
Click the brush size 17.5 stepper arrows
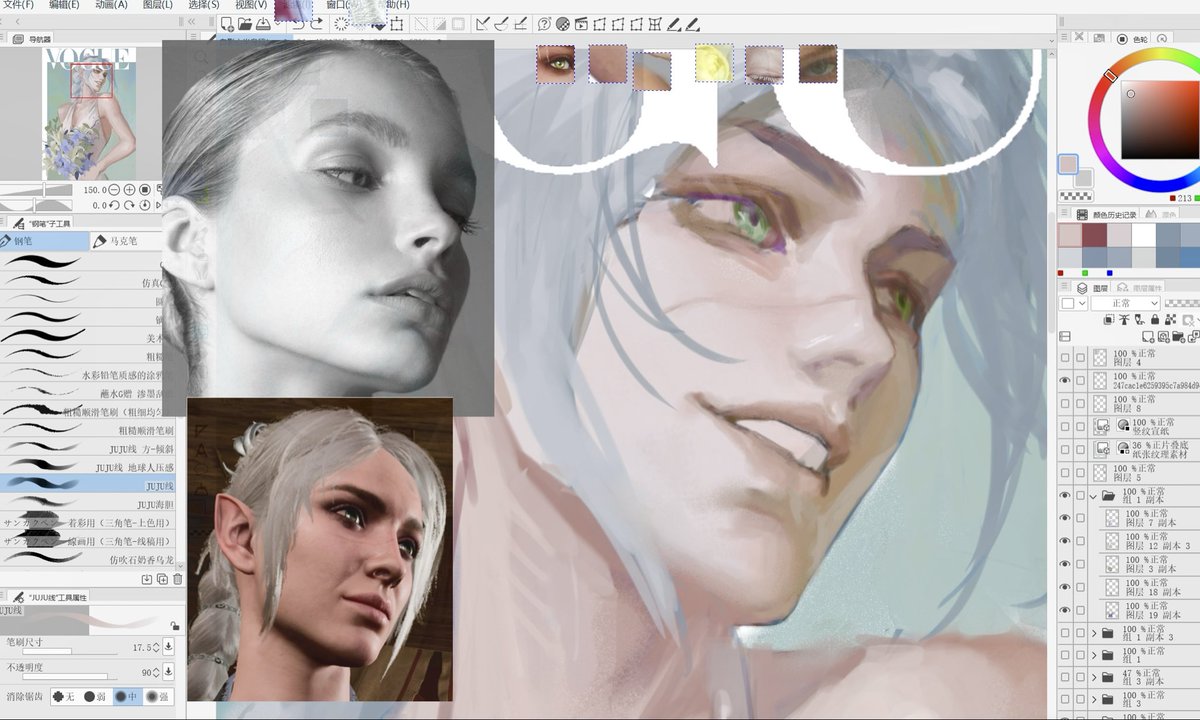pos(157,647)
